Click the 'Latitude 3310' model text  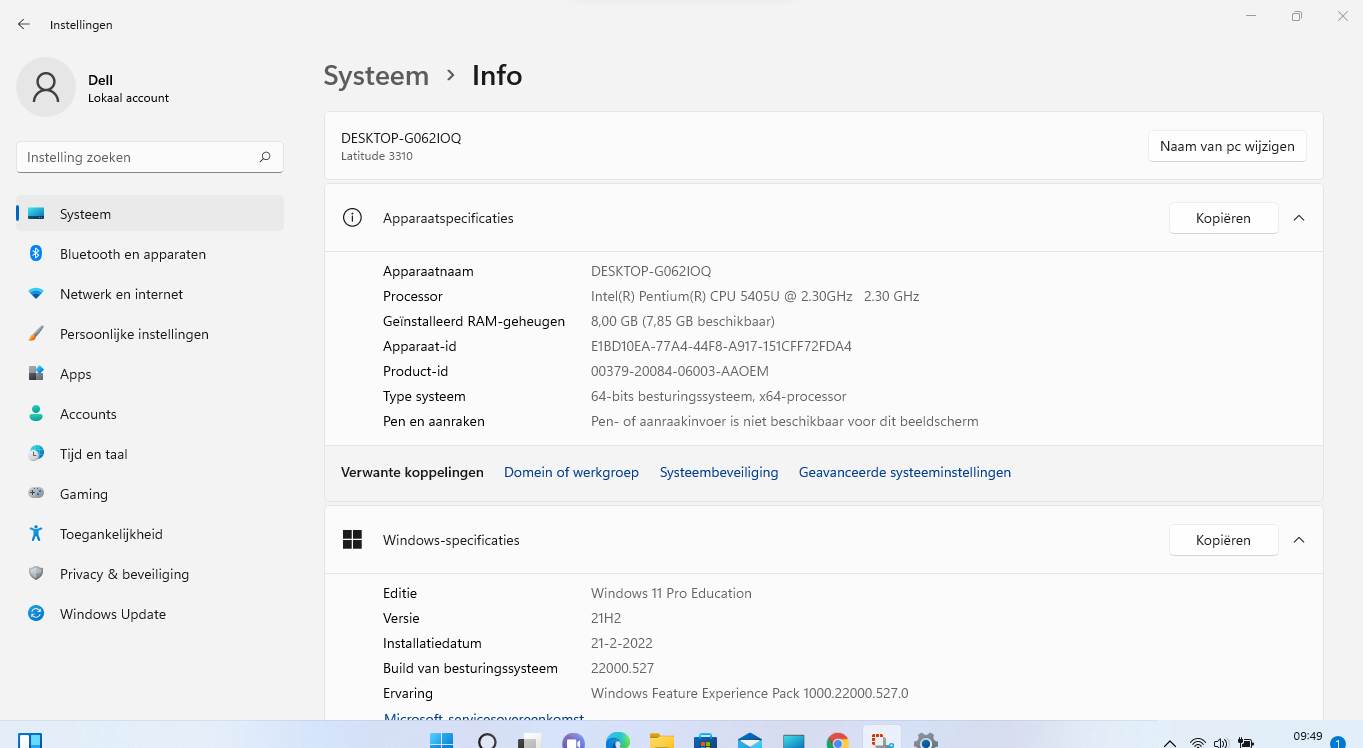click(377, 156)
